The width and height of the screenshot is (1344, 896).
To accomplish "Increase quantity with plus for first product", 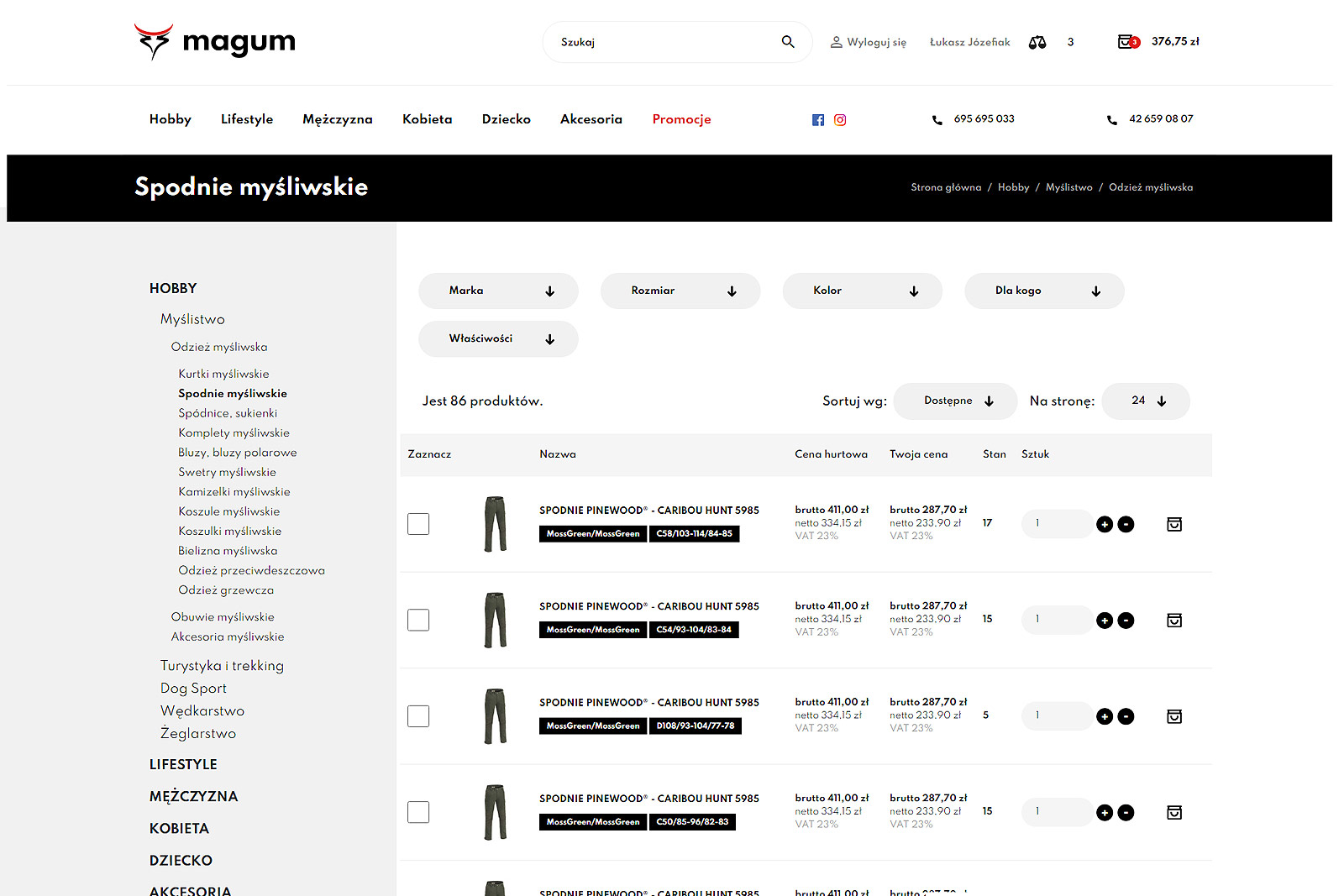I will point(1105,525).
